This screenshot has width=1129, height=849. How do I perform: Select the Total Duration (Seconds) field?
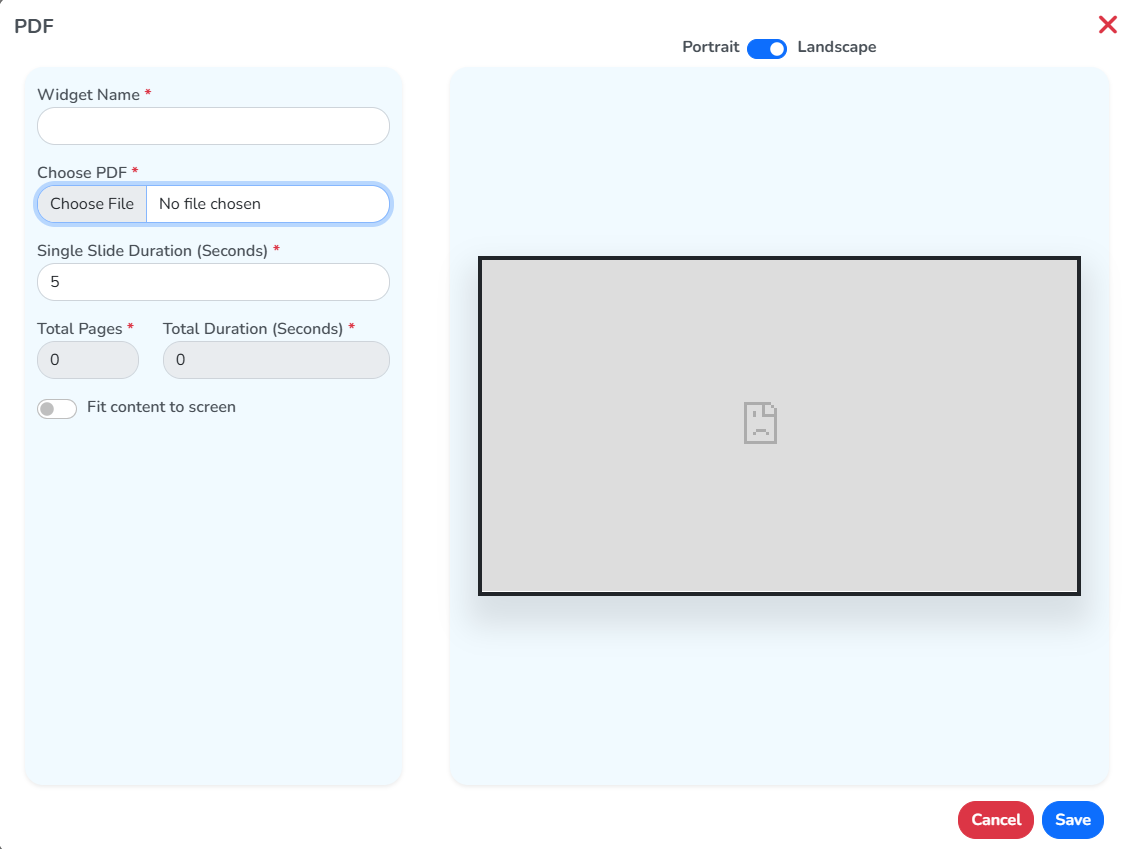click(276, 359)
